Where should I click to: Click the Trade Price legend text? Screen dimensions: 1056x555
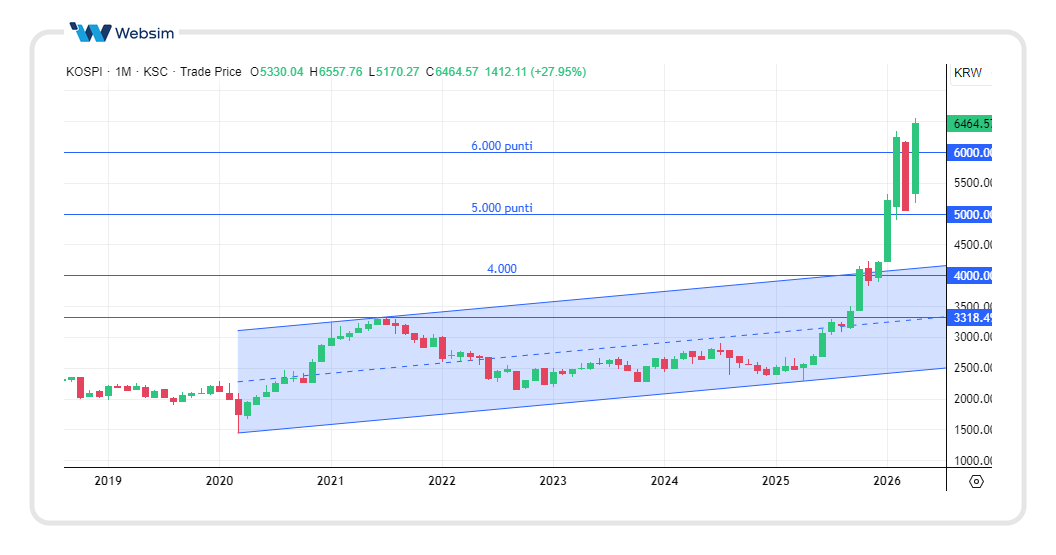(210, 72)
